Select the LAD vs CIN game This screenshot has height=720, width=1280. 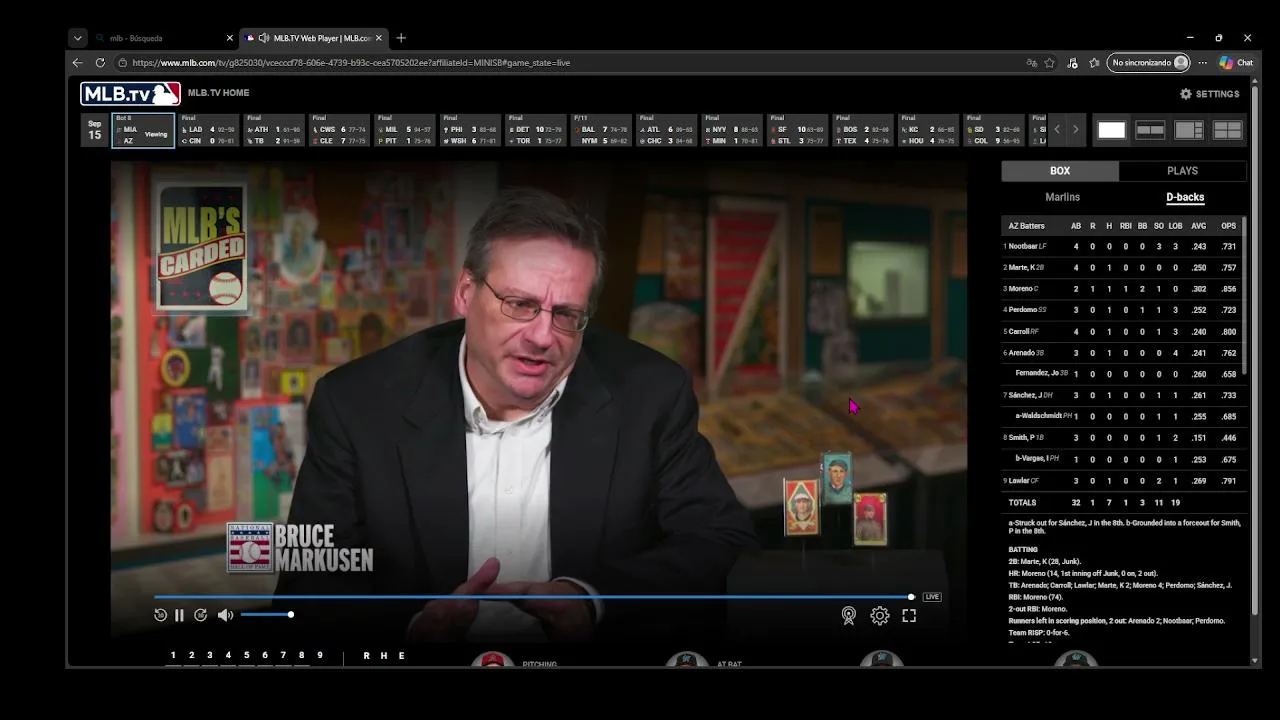[208, 130]
